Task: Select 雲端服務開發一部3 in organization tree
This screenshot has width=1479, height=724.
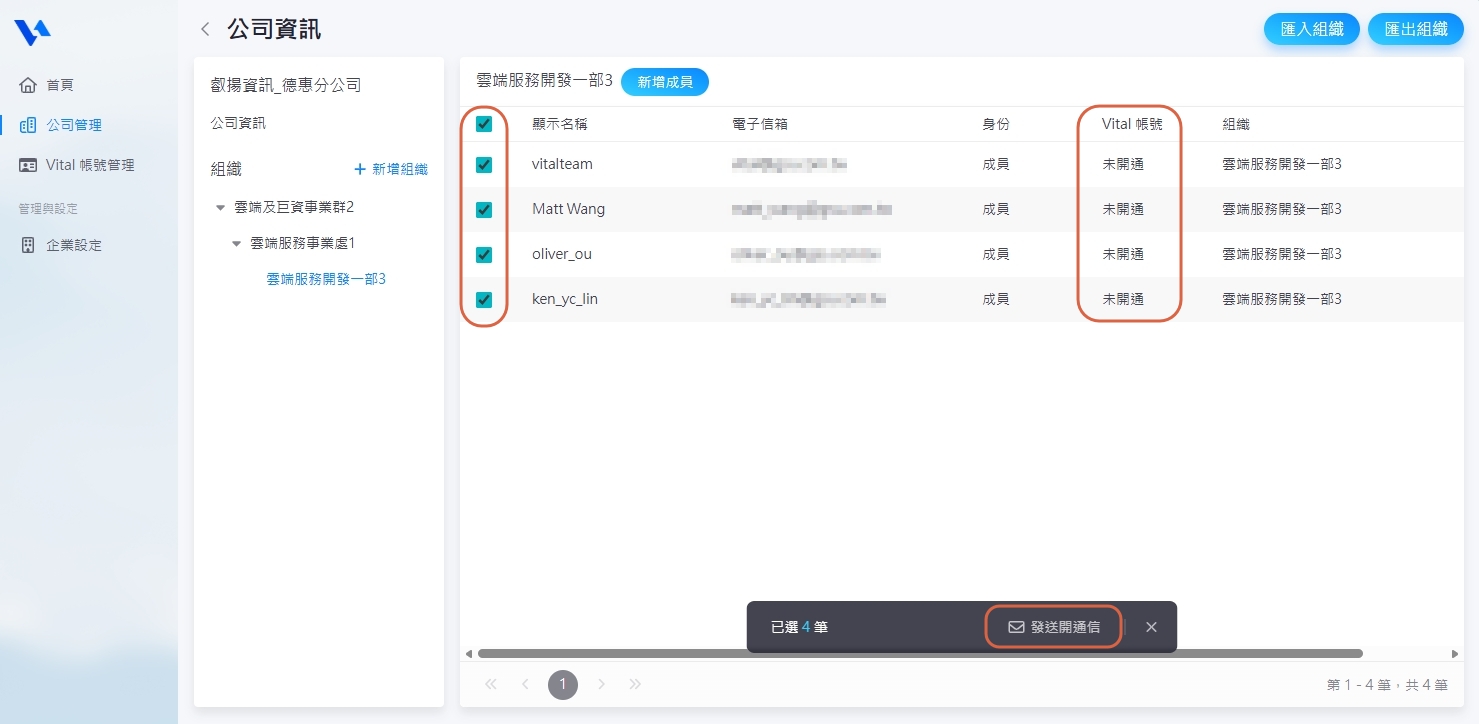Action: tap(326, 279)
